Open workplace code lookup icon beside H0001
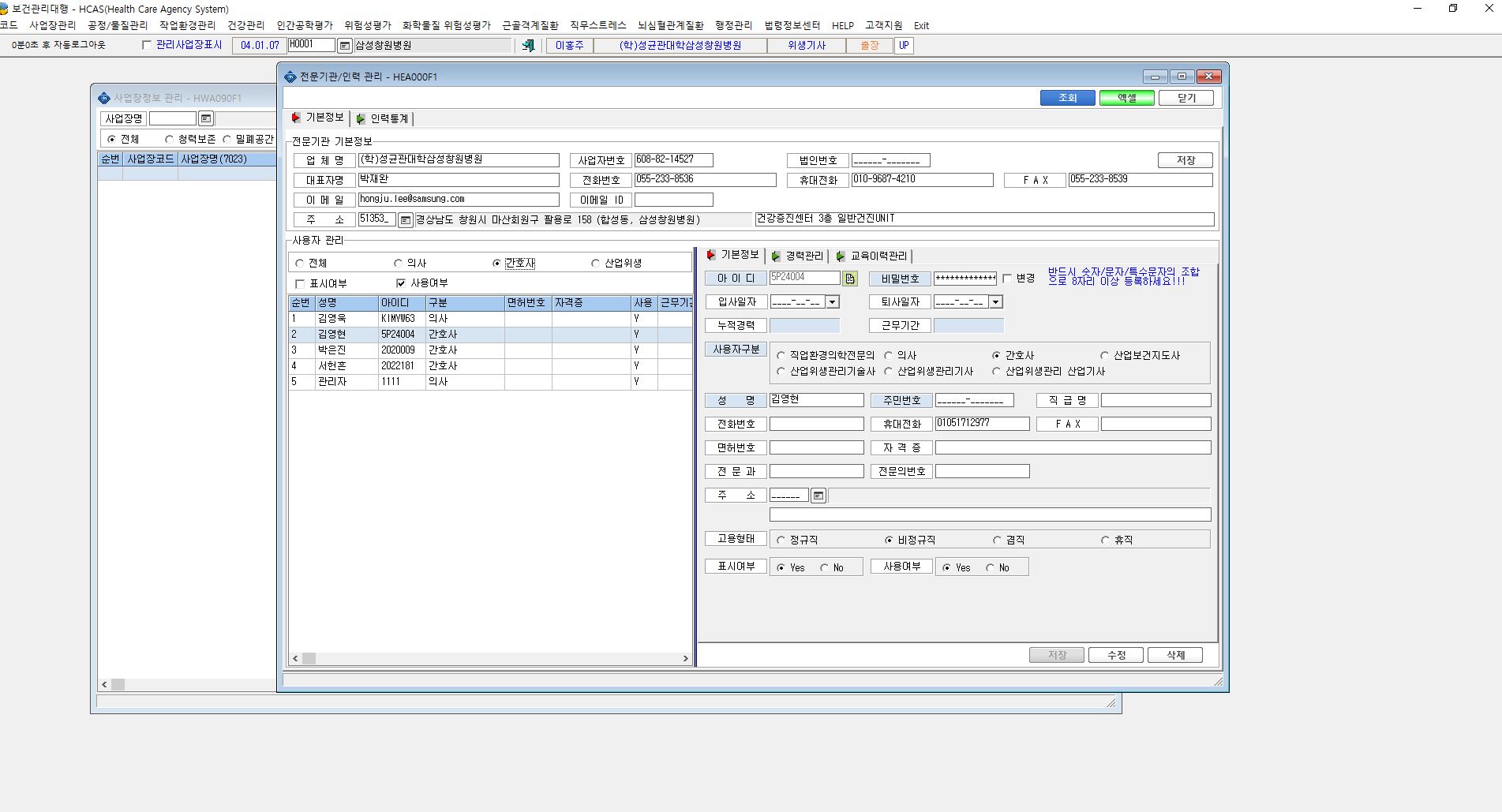The width and height of the screenshot is (1502, 812). tap(345, 46)
